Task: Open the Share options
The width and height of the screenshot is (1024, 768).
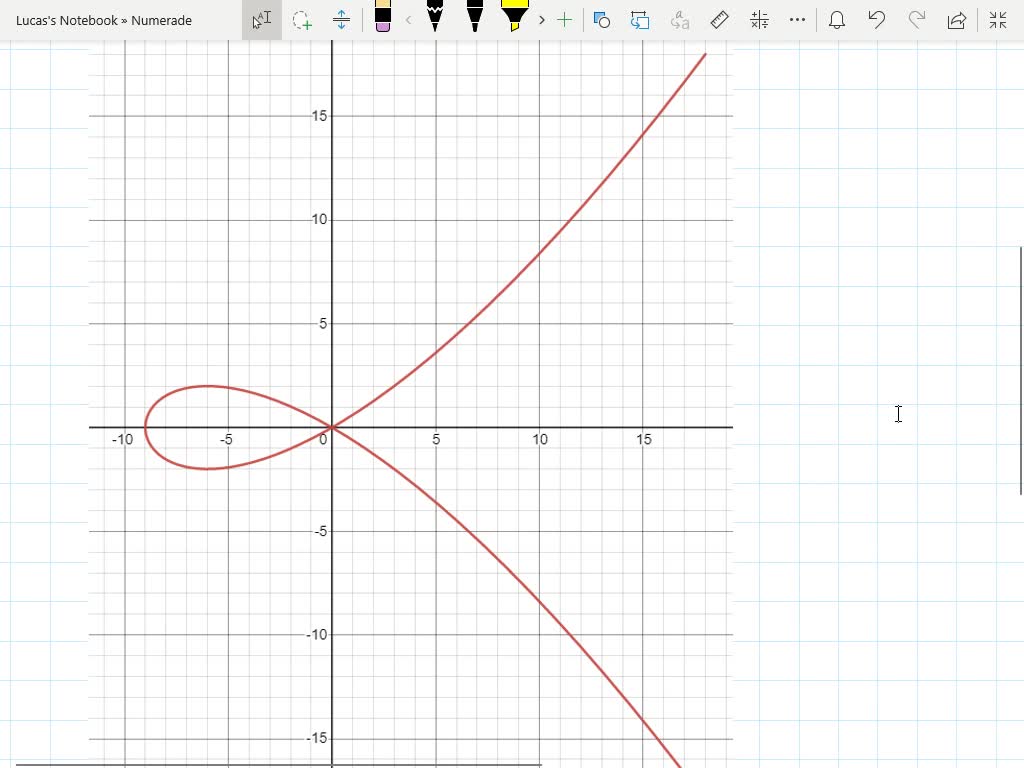Action: click(x=954, y=20)
